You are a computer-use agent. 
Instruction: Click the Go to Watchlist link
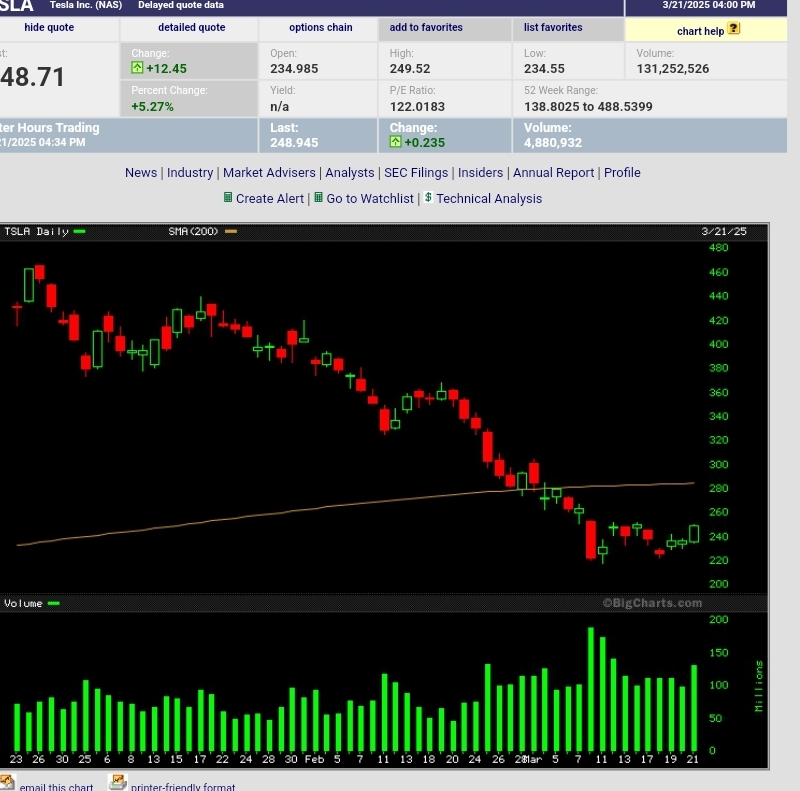coord(370,199)
